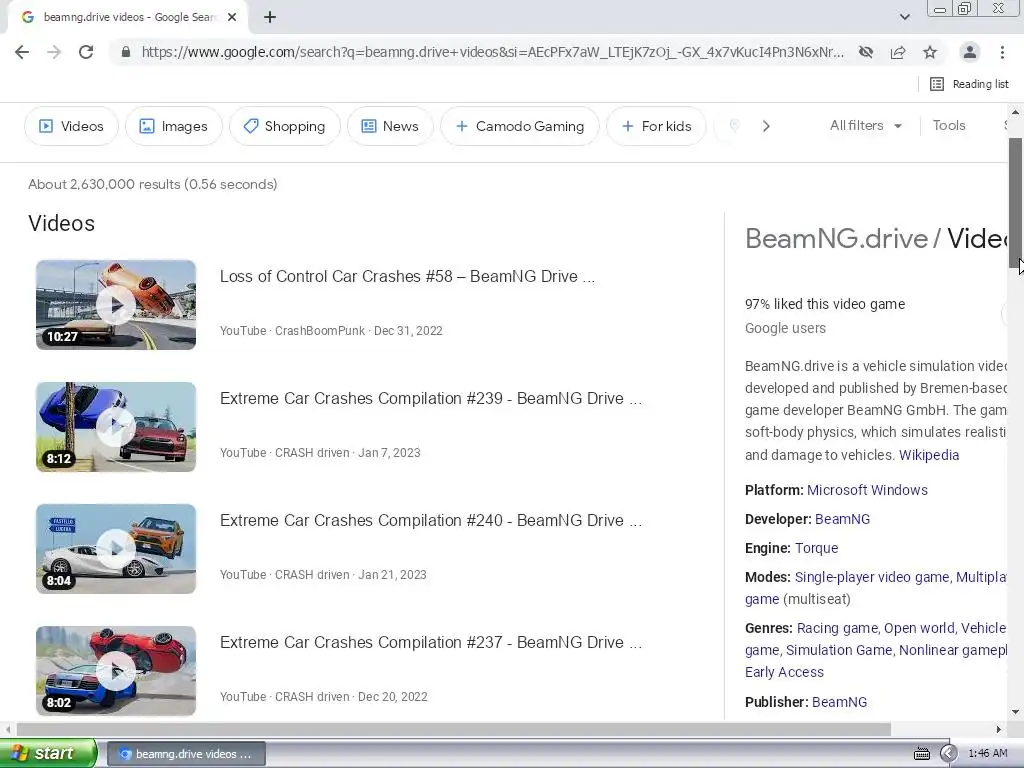Image resolution: width=1024 pixels, height=768 pixels.
Task: Click the address bar URL field
Action: click(x=492, y=52)
